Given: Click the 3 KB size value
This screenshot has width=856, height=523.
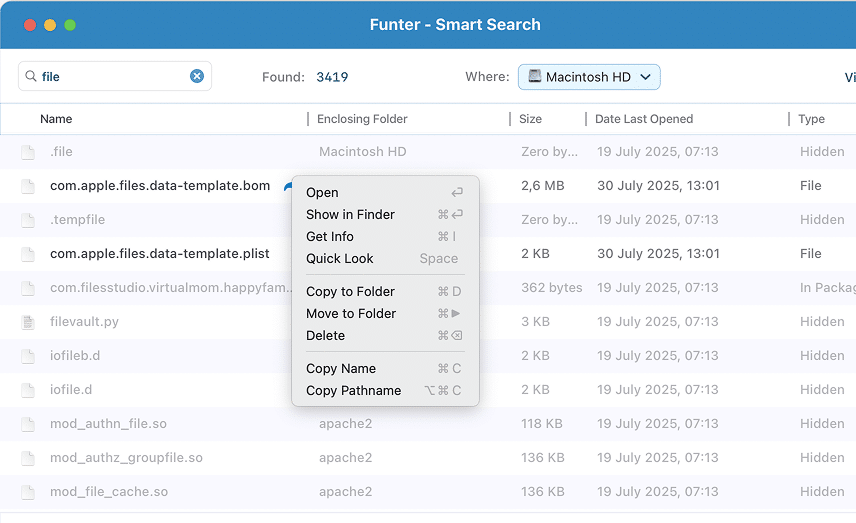Looking at the screenshot, I should pyautogui.click(x=535, y=322).
